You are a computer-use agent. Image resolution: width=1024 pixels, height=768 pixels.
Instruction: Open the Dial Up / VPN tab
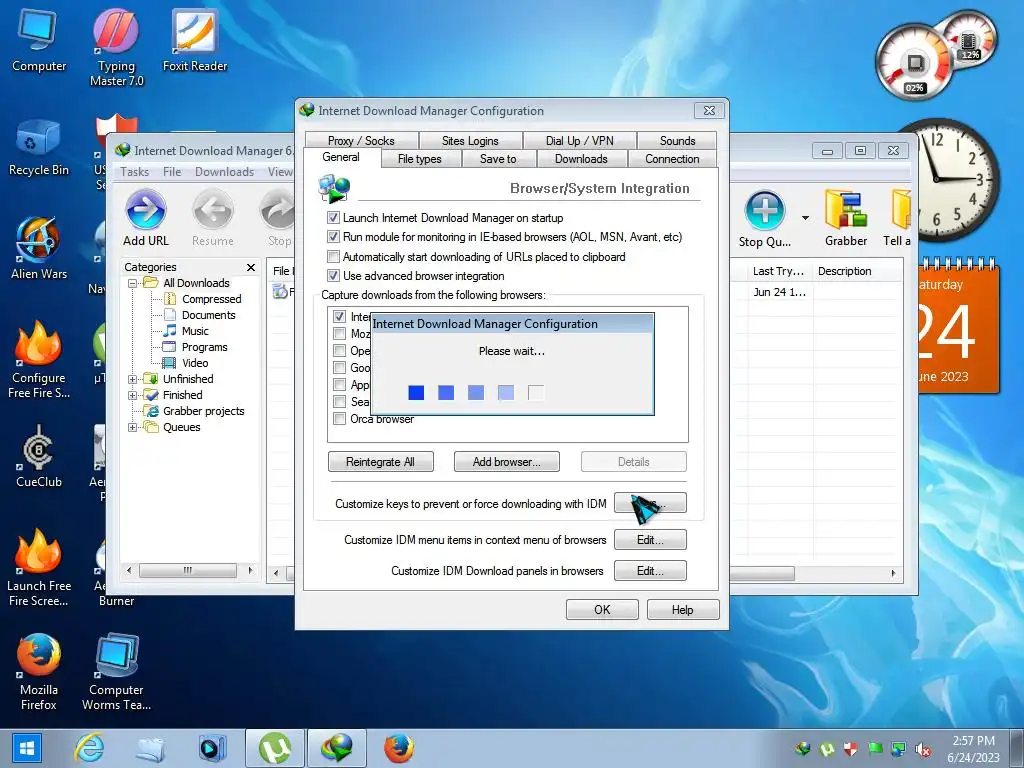pos(579,140)
